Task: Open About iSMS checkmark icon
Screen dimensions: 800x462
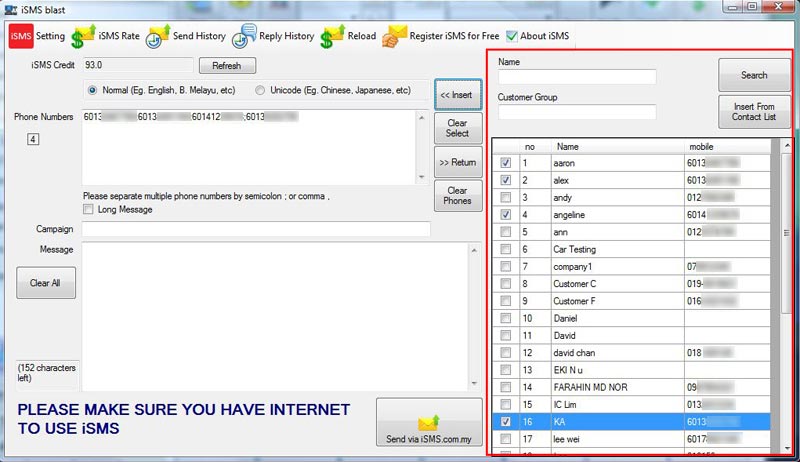Action: coord(512,36)
